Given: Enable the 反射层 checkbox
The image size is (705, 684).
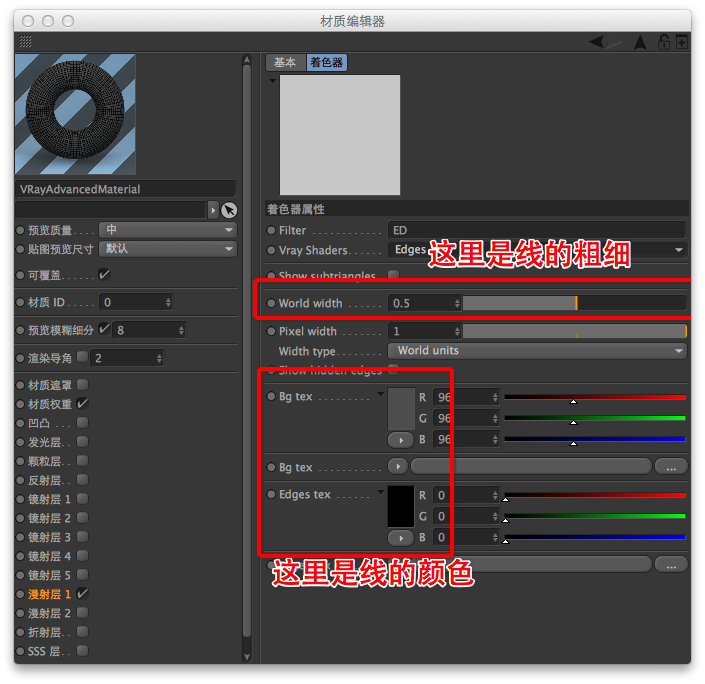Looking at the screenshot, I should pyautogui.click(x=82, y=479).
